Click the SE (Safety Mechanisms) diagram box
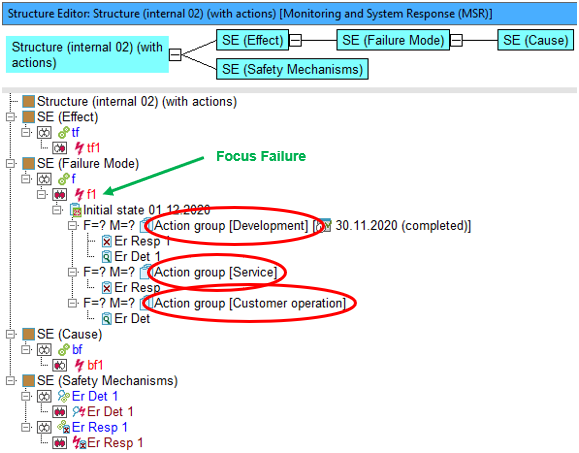Screen dimensions: 579x453 (292, 69)
